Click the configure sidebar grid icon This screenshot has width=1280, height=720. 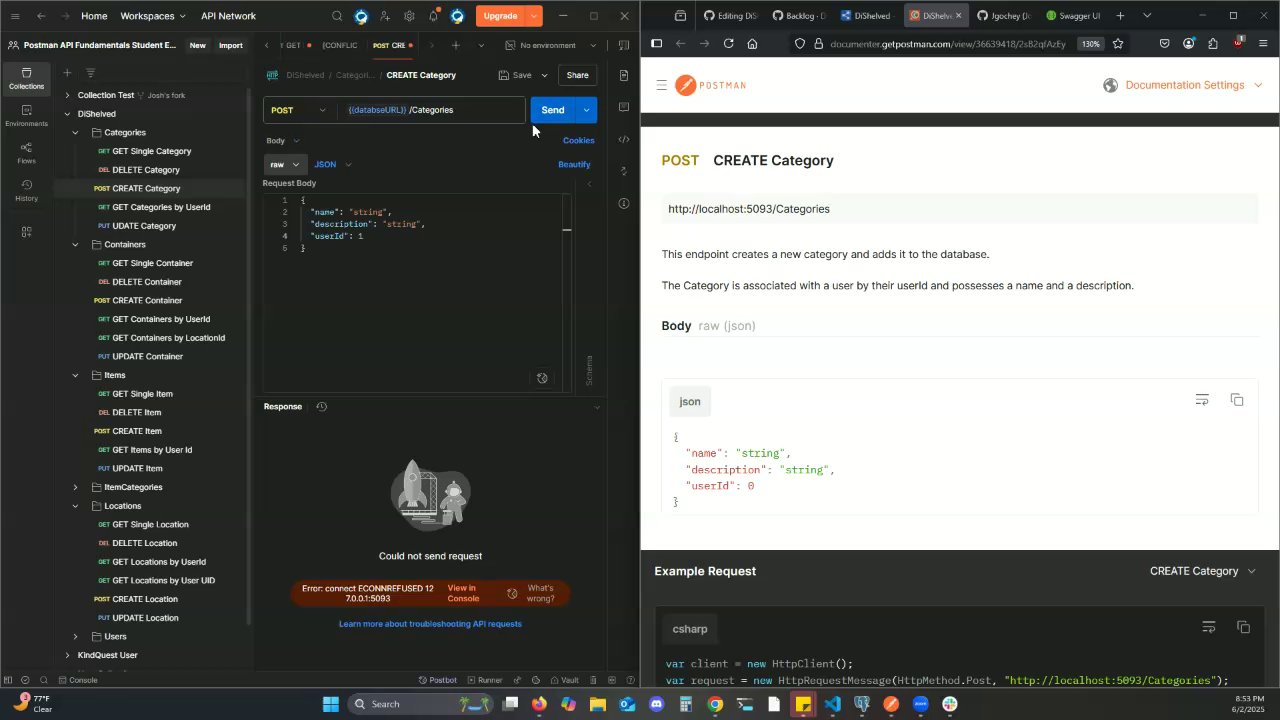point(26,232)
